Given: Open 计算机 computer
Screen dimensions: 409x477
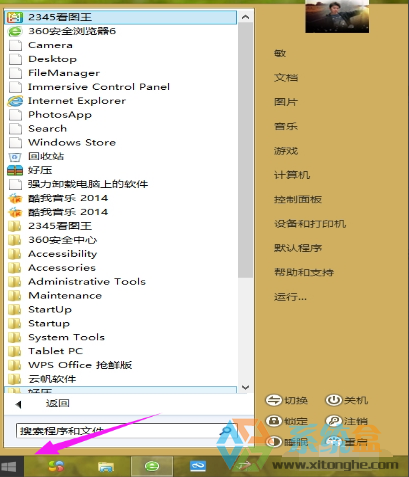Looking at the screenshot, I should (292, 175).
